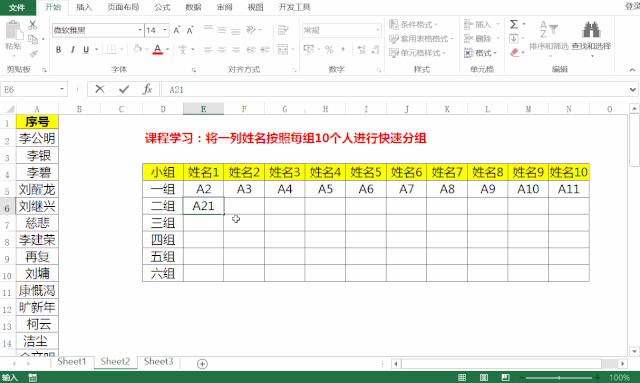Click the Orientation text angle icon
Image resolution: width=640 pixels, height=383 pixels.
251,30
